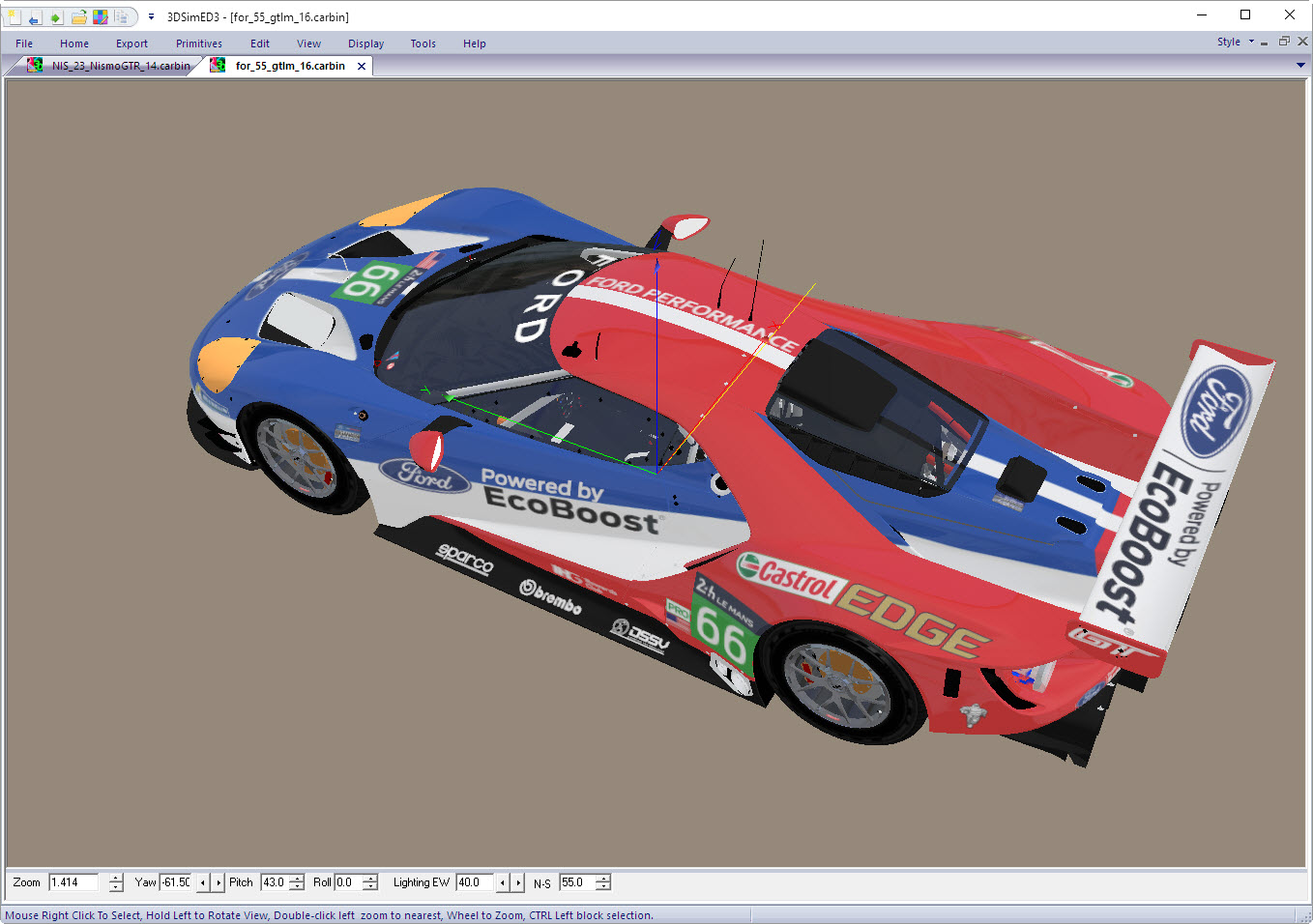Image resolution: width=1313 pixels, height=924 pixels.
Task: Click the grayed copy documents icon
Action: [x=122, y=16]
